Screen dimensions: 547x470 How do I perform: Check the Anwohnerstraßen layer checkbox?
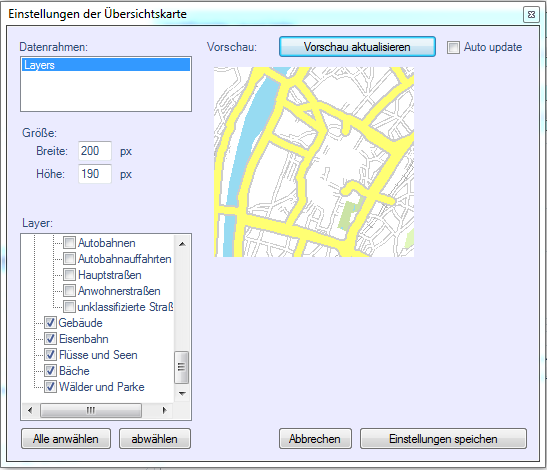[x=69, y=291]
